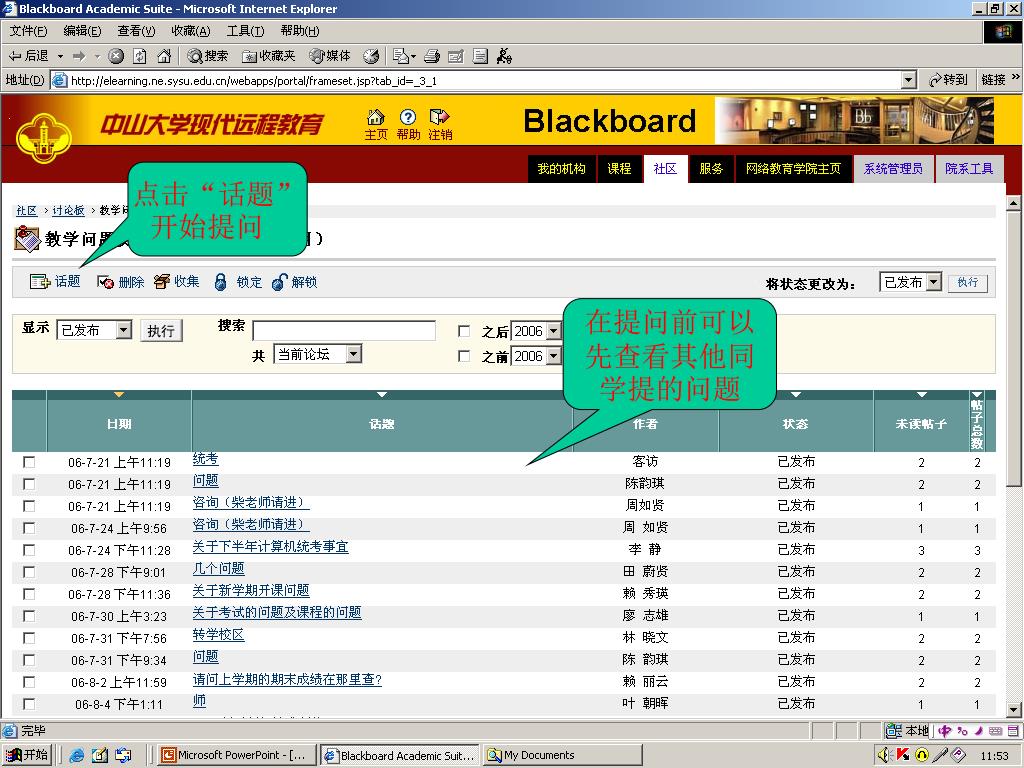
Task: Open the 之后 year 2006 dropdown
Action: coord(554,331)
